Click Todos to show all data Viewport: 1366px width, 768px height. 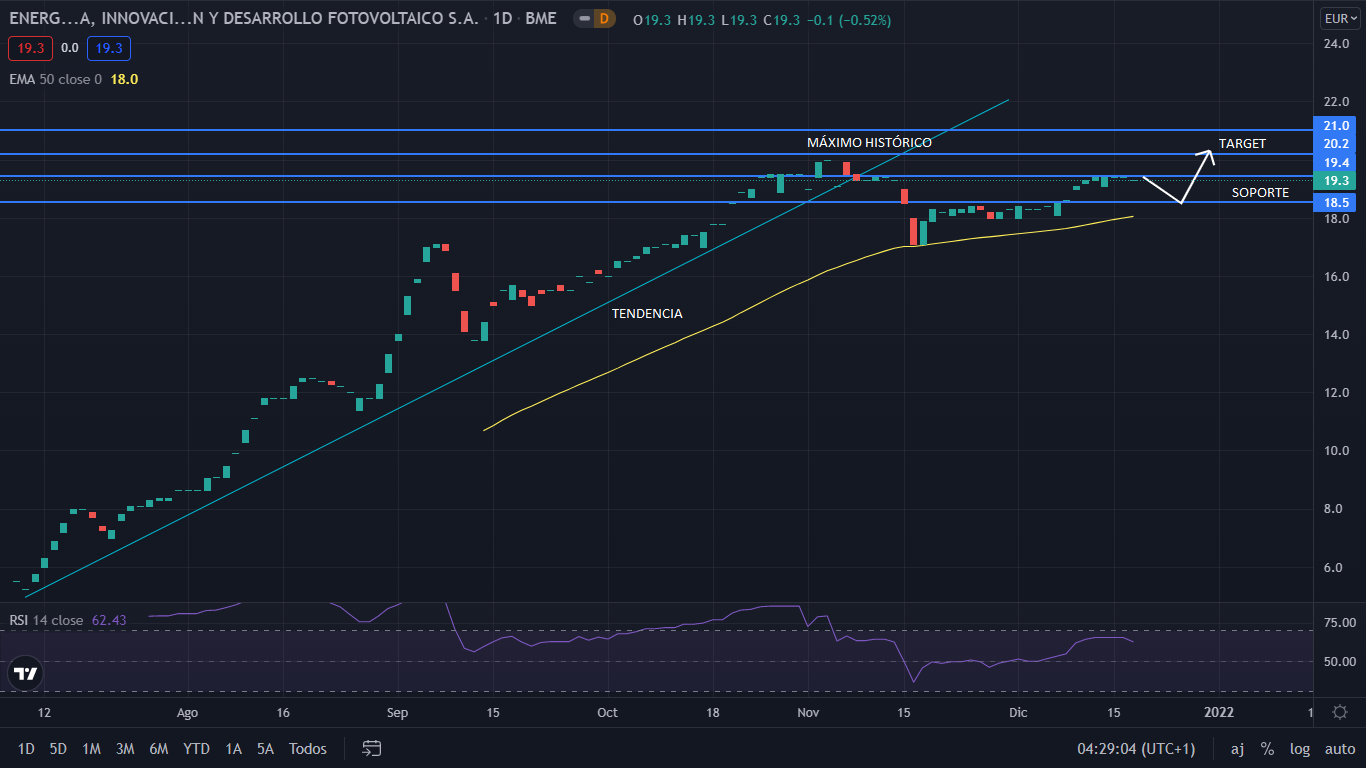pos(307,749)
